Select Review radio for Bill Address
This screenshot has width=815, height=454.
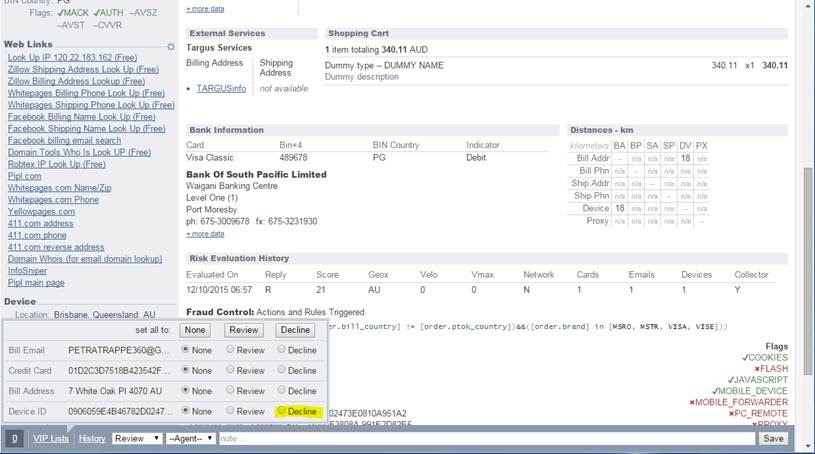point(230,390)
